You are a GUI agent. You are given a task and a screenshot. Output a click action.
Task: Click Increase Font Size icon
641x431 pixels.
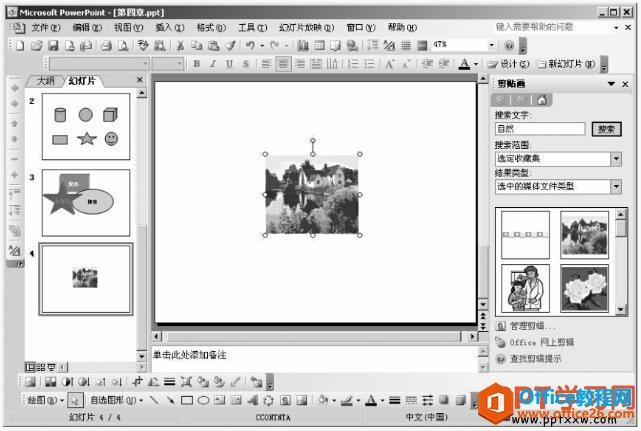coord(390,64)
